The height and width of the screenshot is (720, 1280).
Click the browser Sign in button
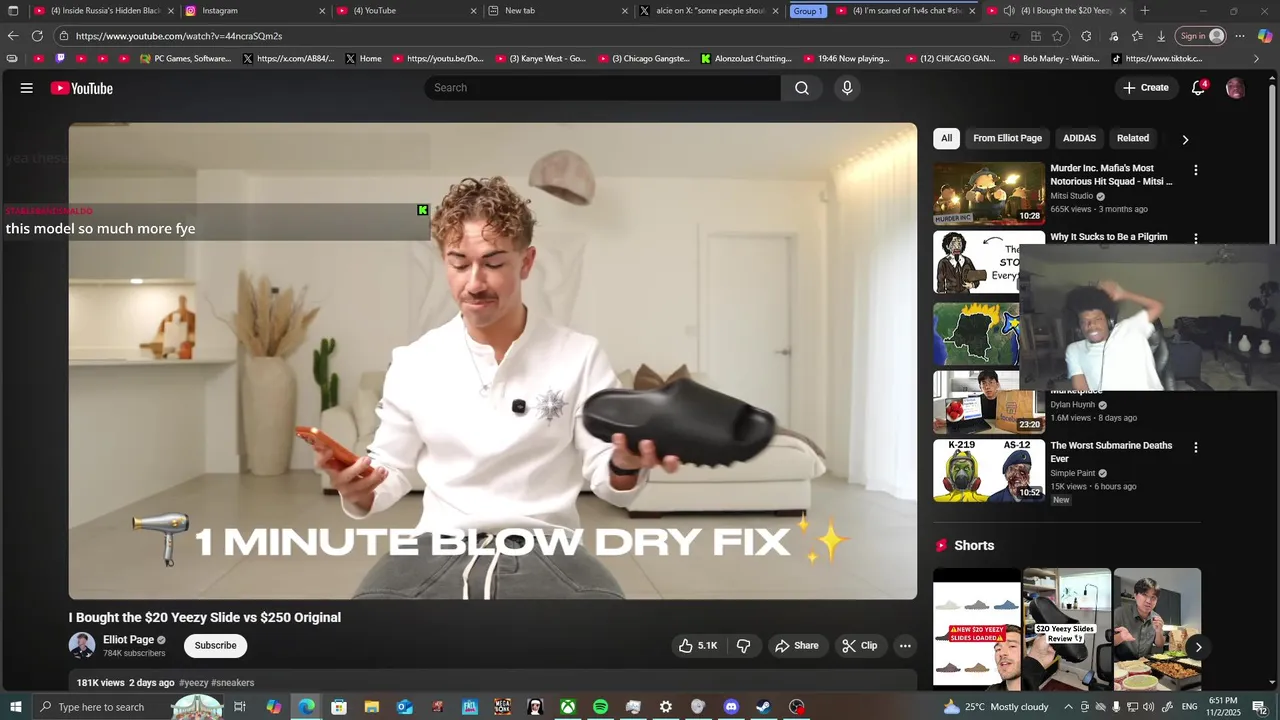point(1200,36)
